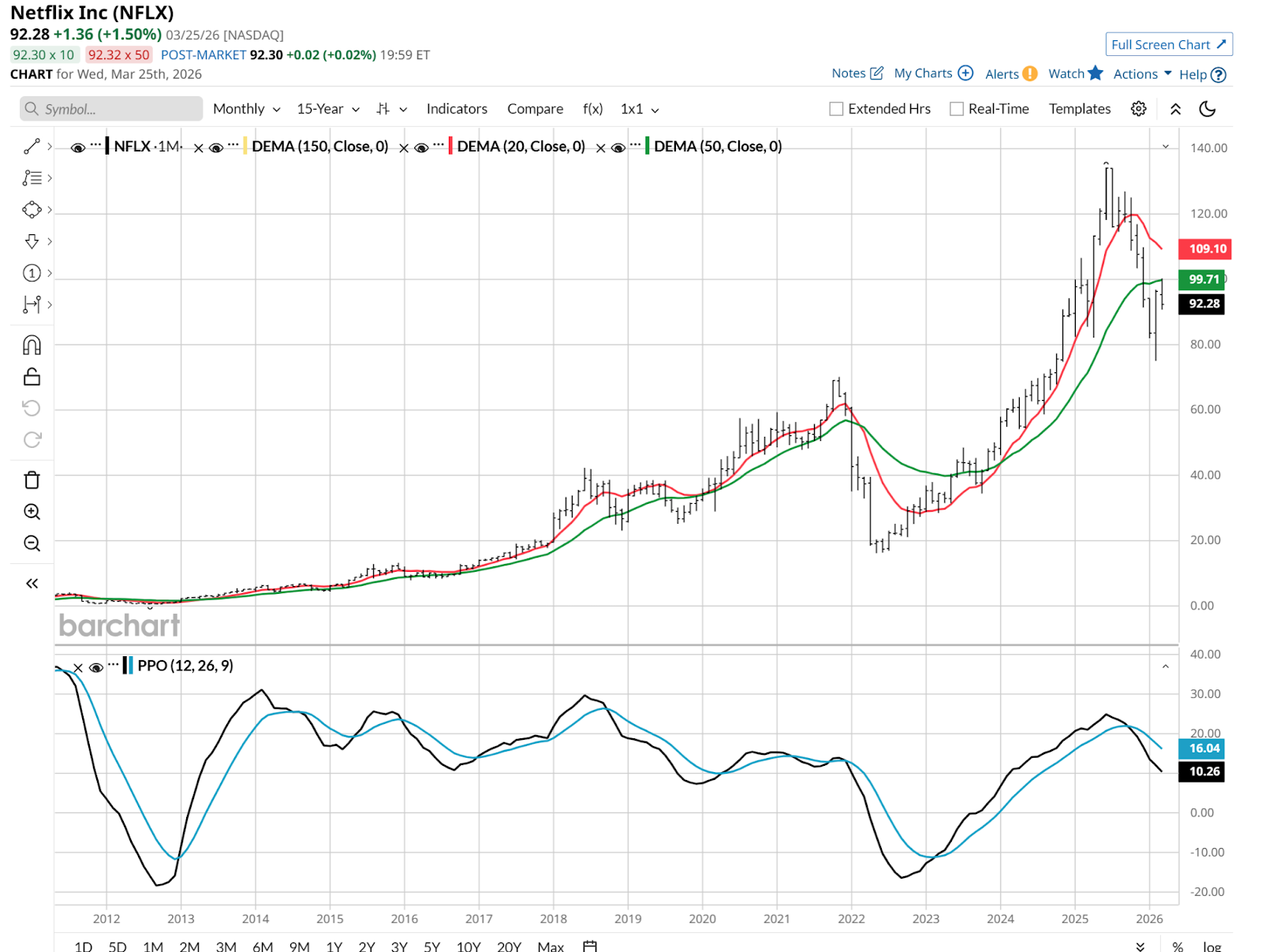Select the 5Y time range tab
The width and height of the screenshot is (1262, 952).
pos(431,946)
